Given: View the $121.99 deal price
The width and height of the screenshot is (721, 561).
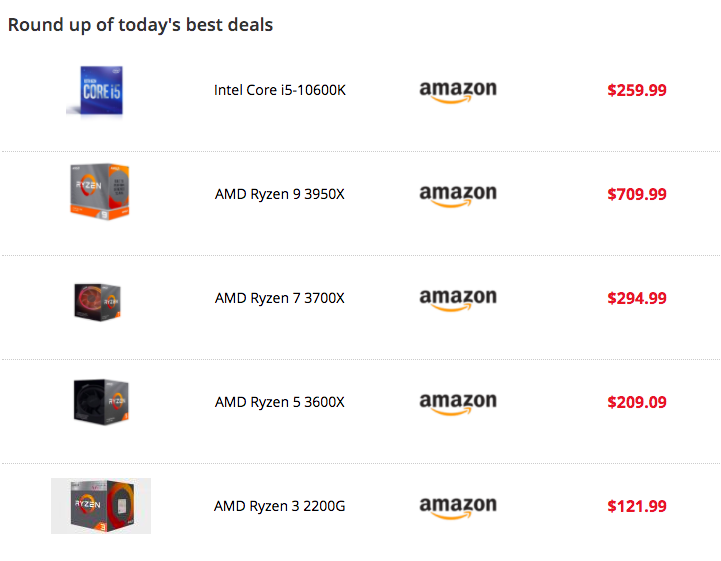Looking at the screenshot, I should click(x=637, y=506).
